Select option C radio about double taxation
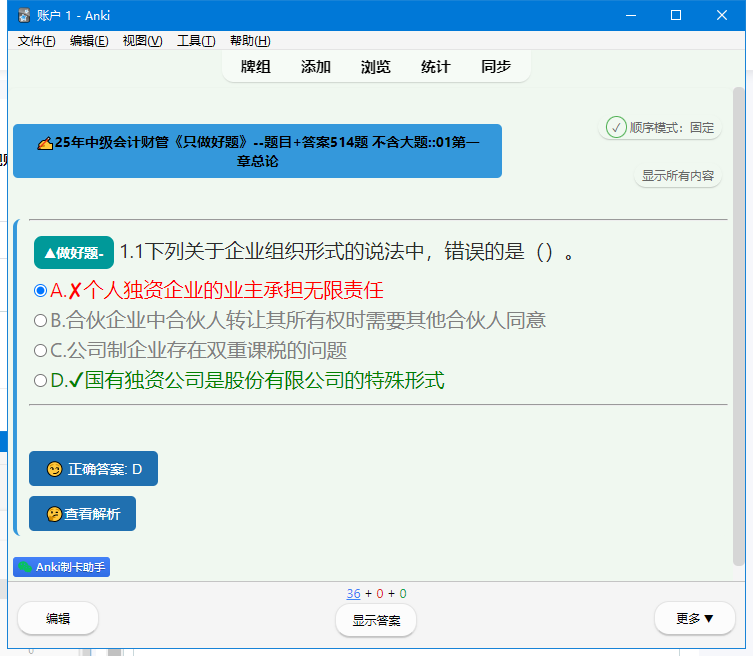This screenshot has width=753, height=656. click(40, 351)
